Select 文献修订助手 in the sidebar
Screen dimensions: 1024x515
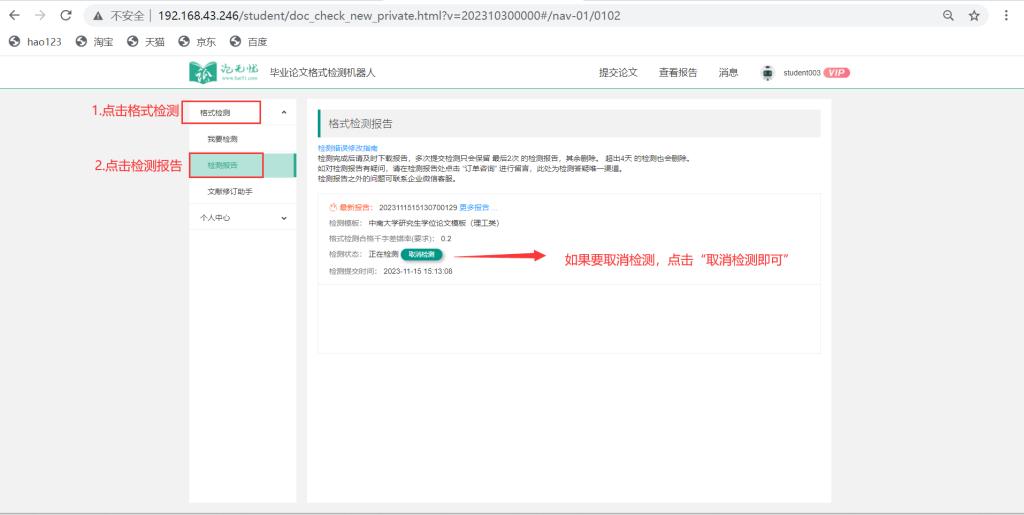(x=229, y=191)
